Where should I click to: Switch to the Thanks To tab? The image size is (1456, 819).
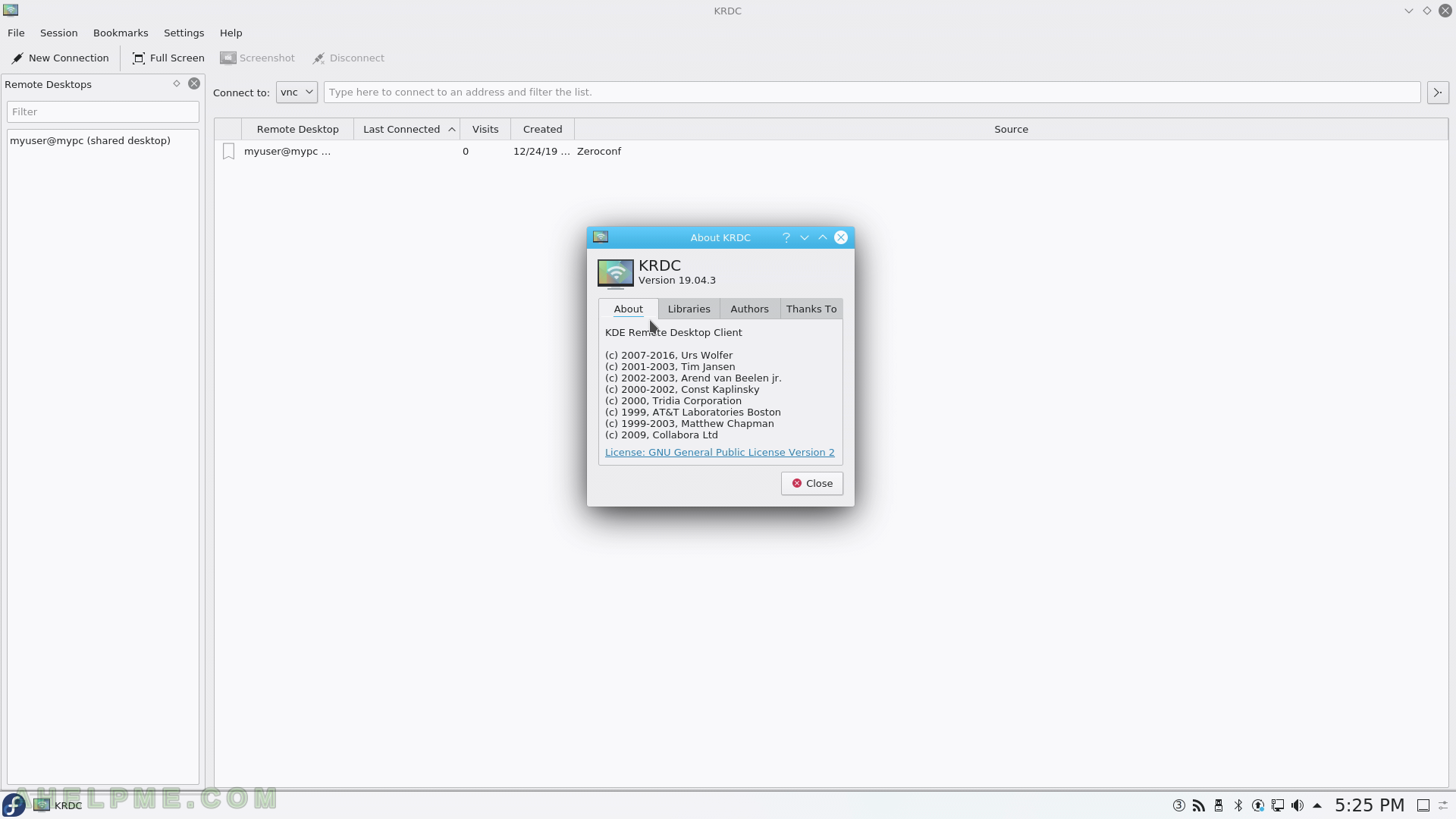811,309
